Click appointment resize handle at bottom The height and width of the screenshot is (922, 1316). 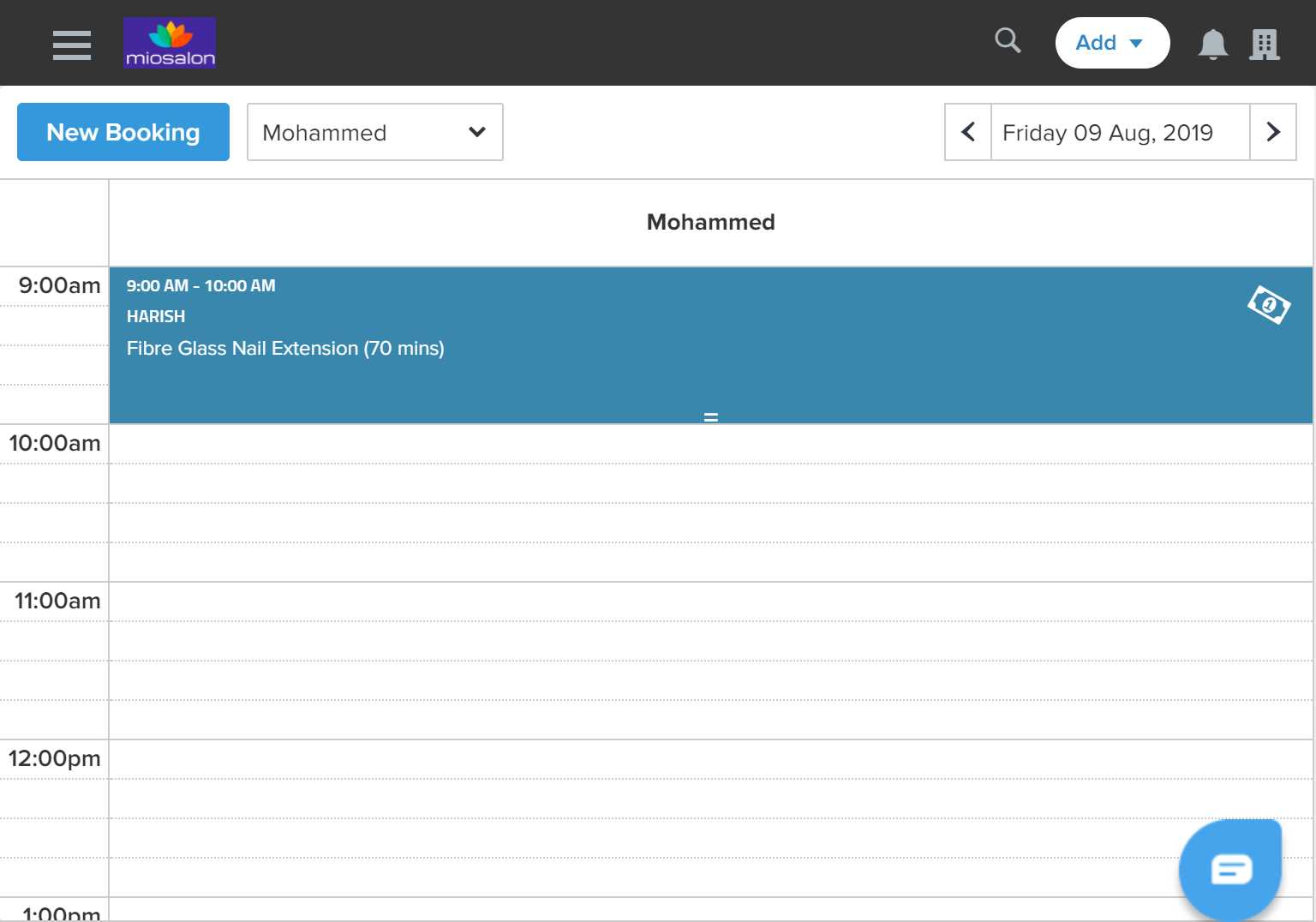pos(711,417)
